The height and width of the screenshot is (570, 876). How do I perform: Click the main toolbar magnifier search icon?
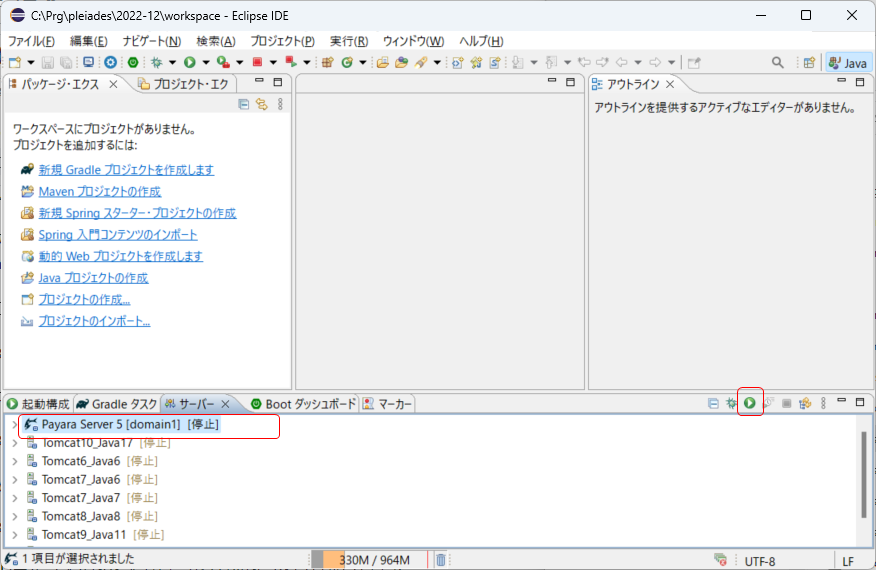(778, 63)
